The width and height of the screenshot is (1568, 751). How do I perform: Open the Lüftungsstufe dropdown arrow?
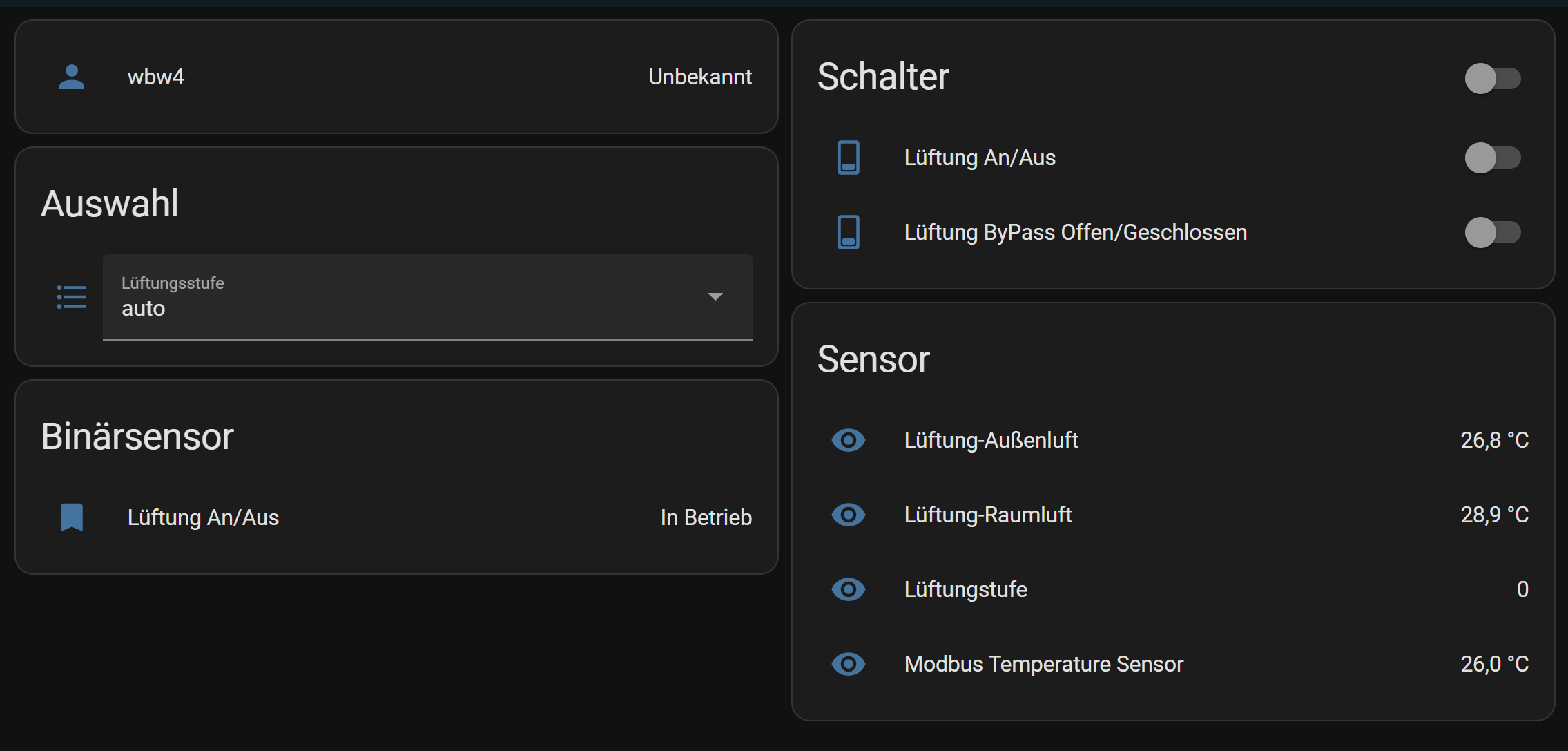pos(715,296)
